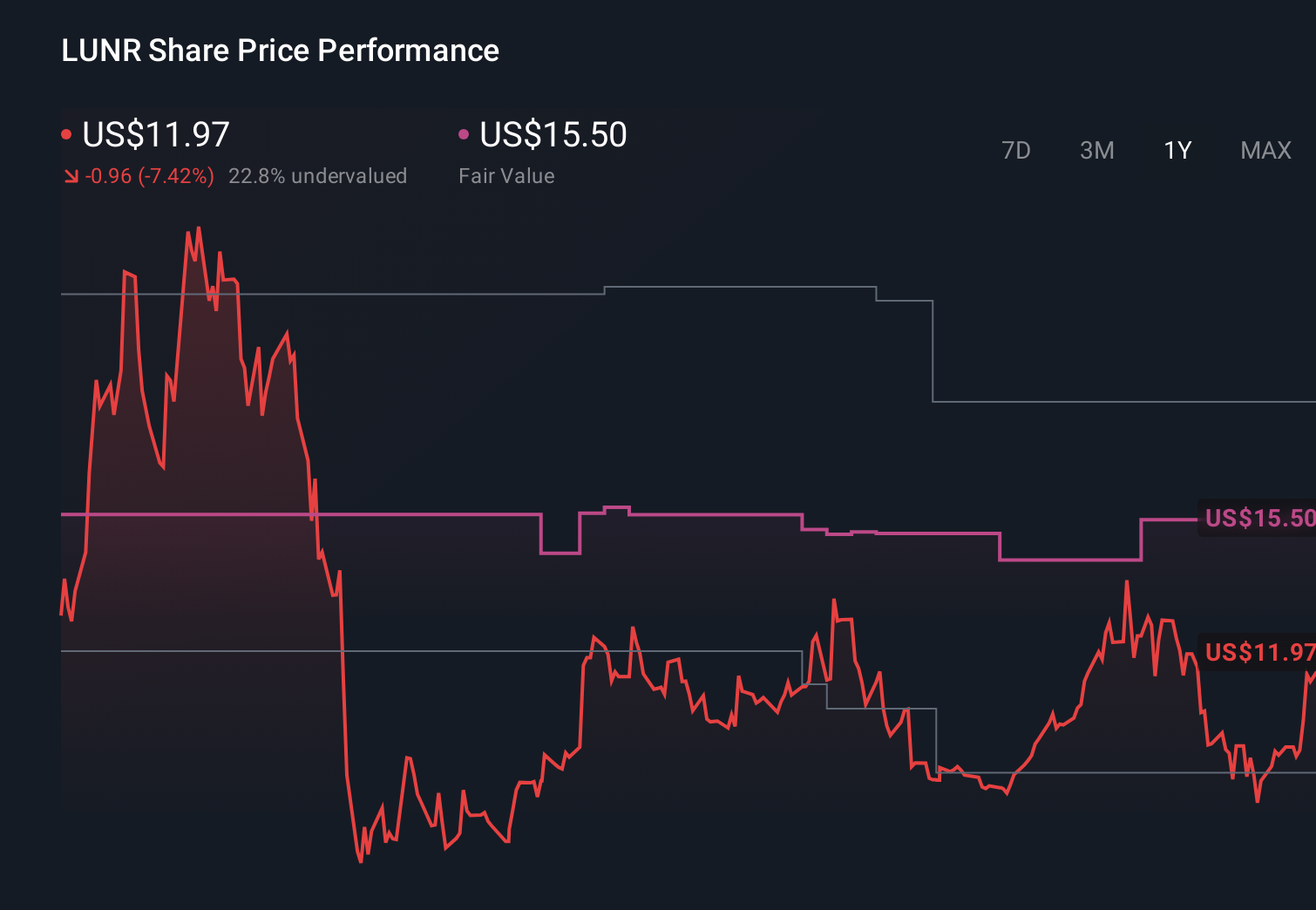
Task: Switch to the 7D time range
Action: [1016, 150]
